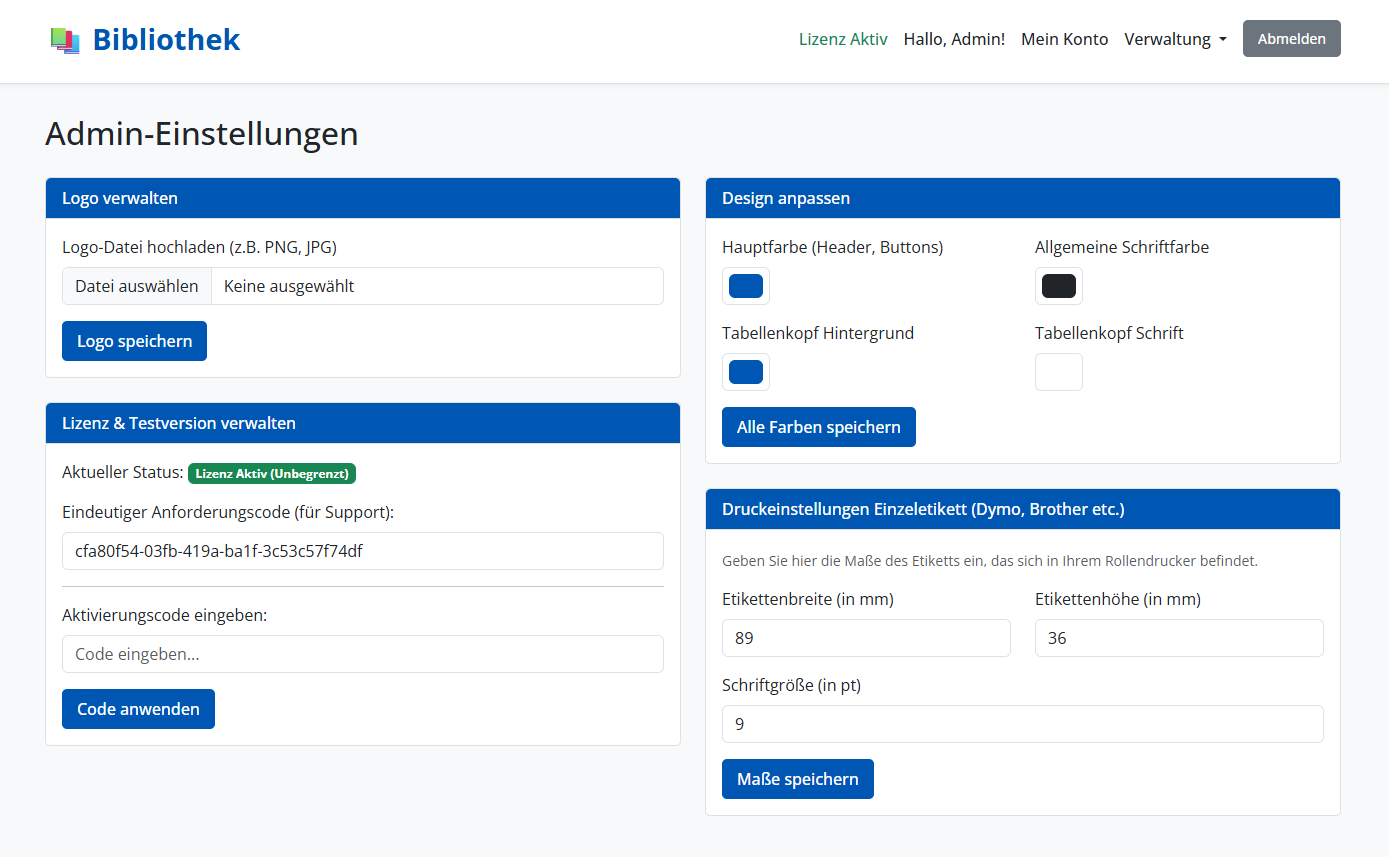Open the Verwaltung dropdown menu
Viewport: 1389px width, 857px height.
1175,39
